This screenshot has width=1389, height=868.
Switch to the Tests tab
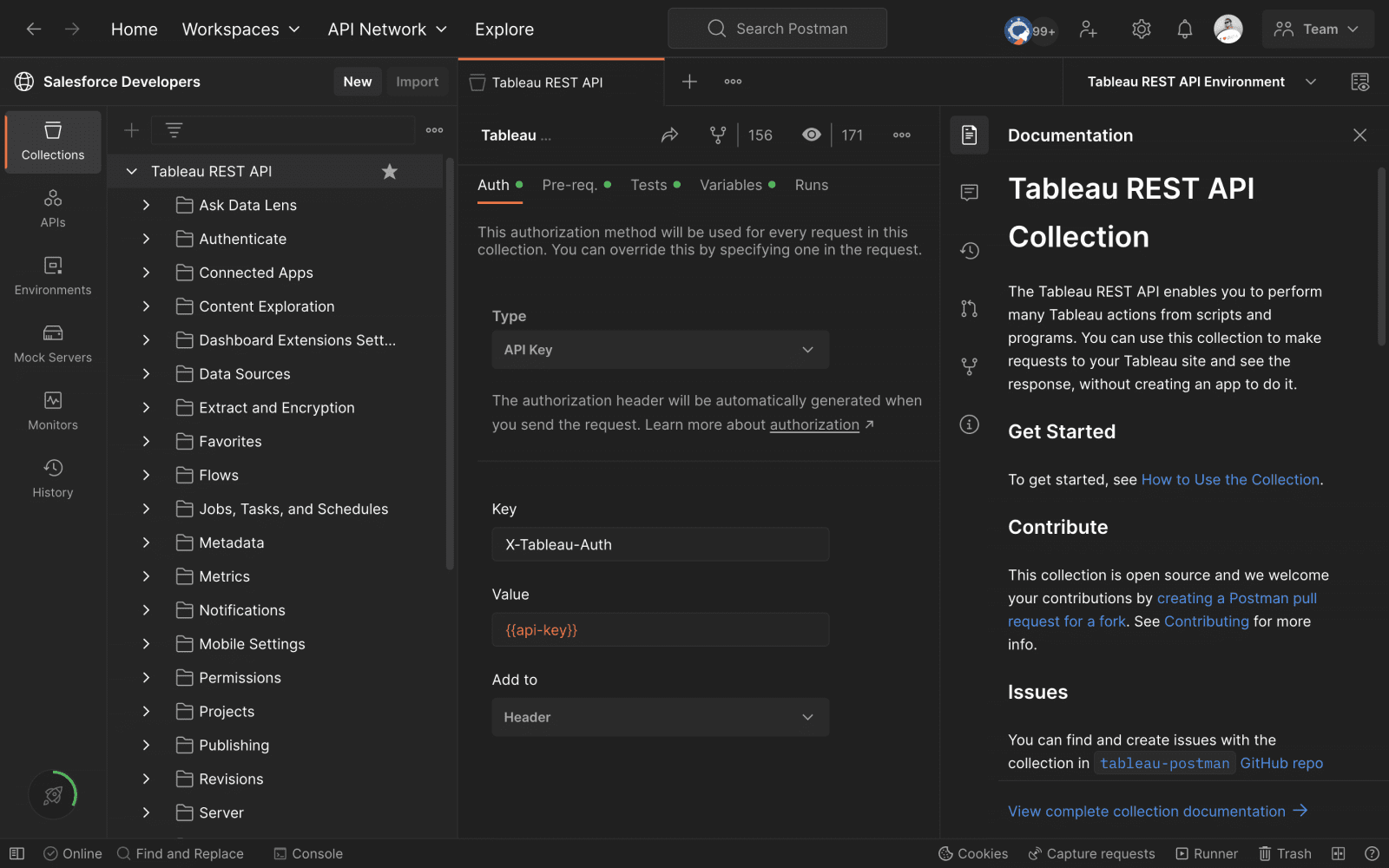(x=655, y=185)
